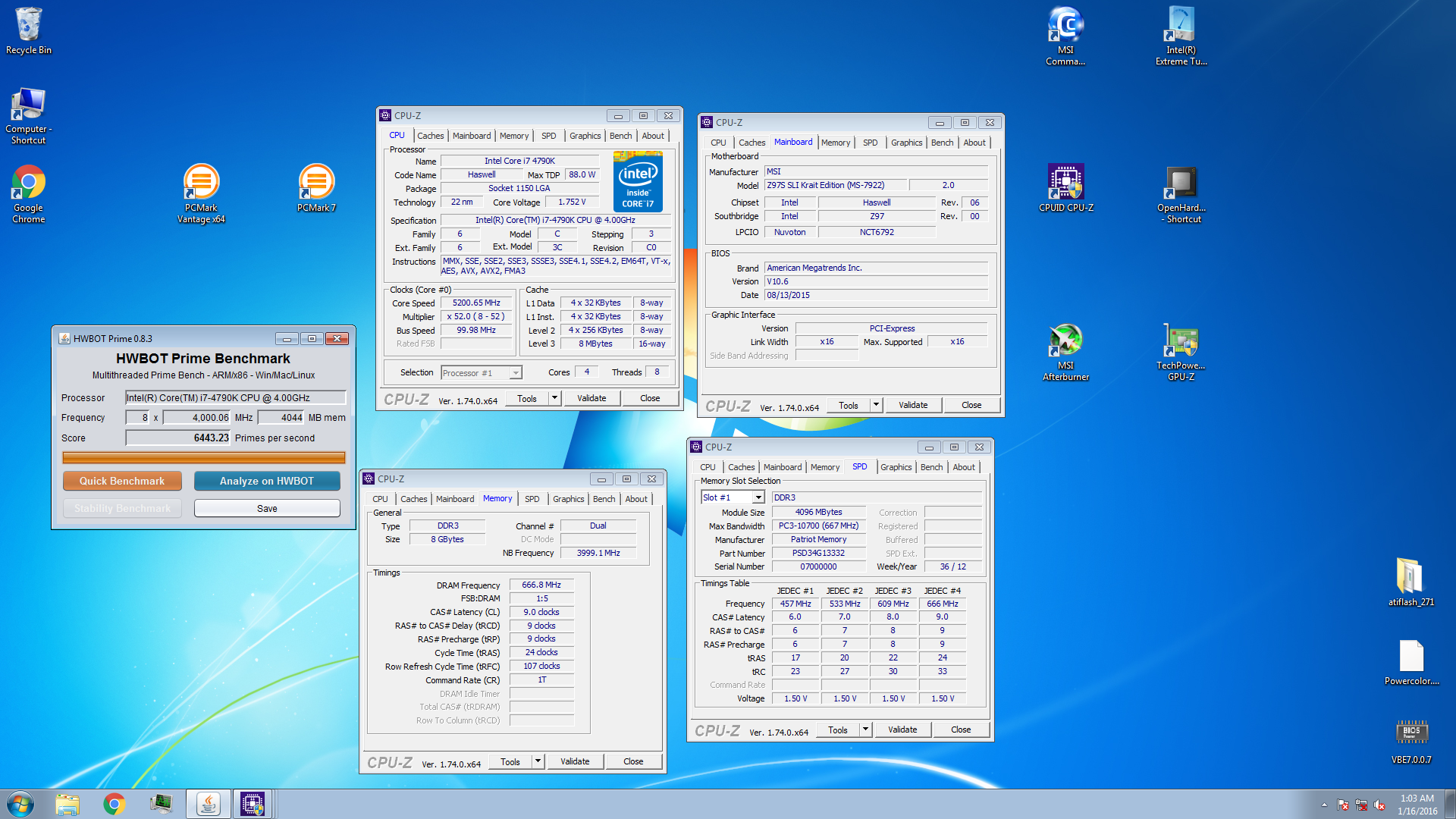Expand Tools dropdown arrow in CPU tab window

click(x=554, y=398)
